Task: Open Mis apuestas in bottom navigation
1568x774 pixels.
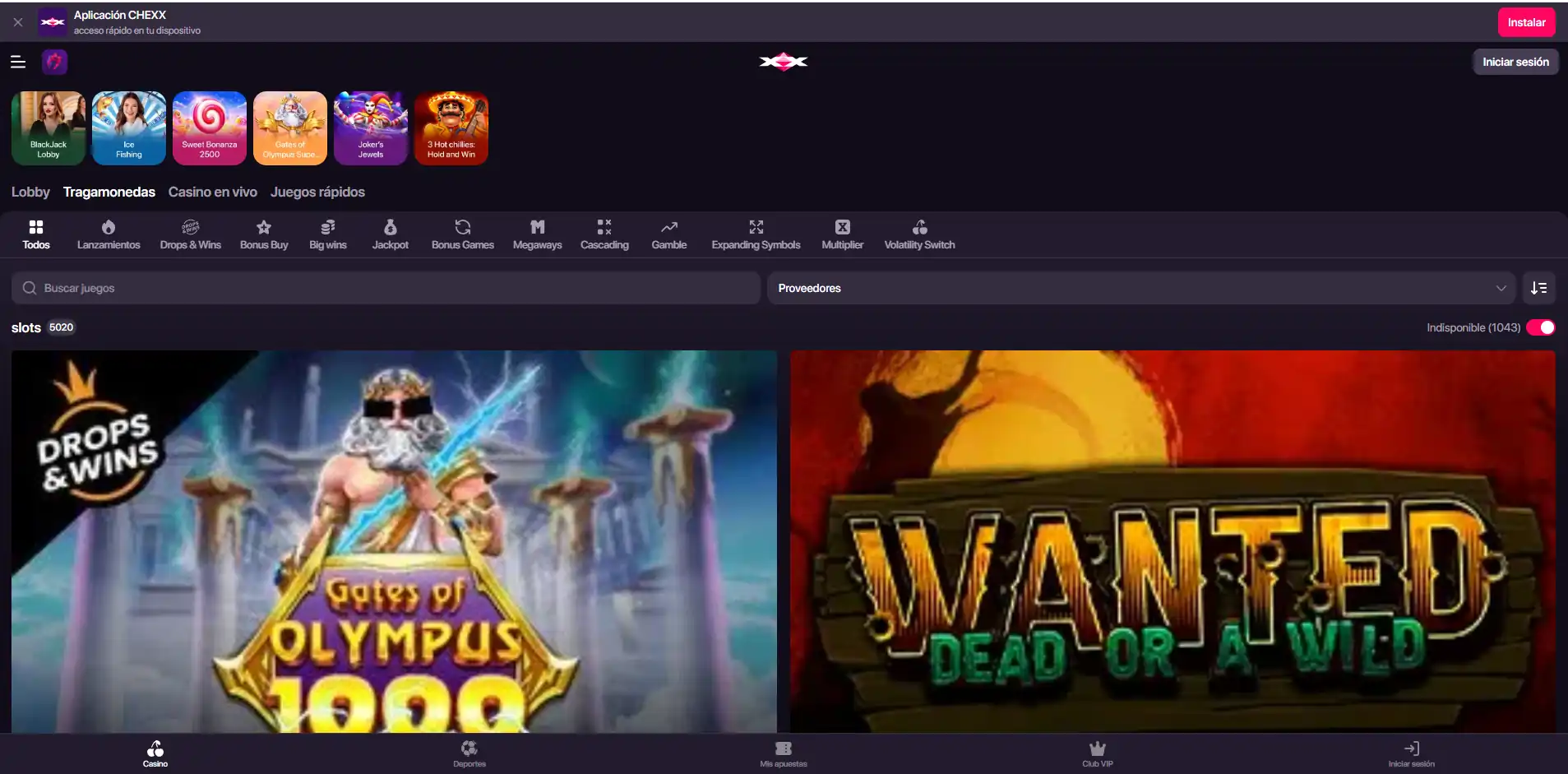Action: 784,753
